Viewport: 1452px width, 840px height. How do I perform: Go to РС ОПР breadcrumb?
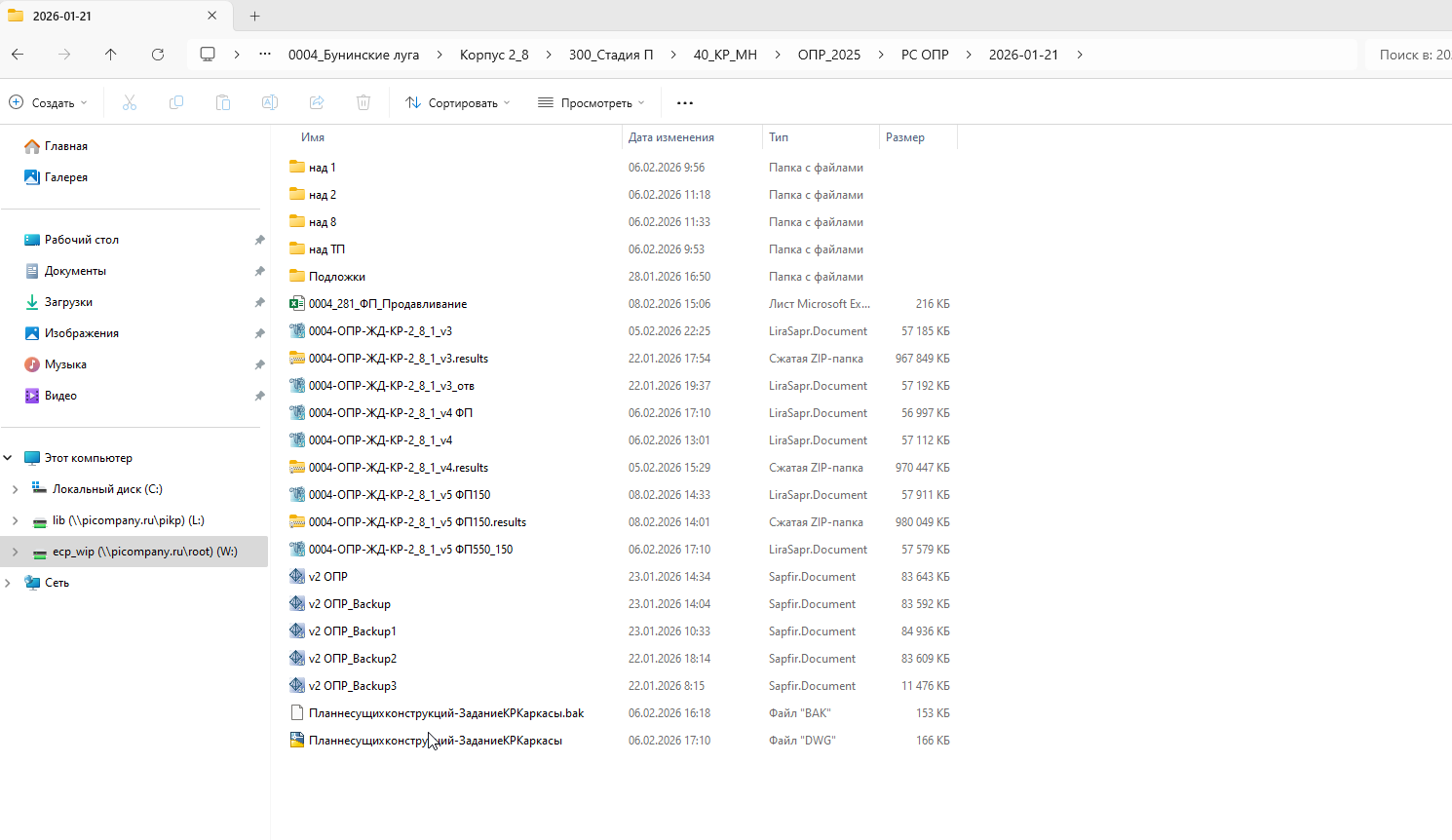click(x=925, y=55)
